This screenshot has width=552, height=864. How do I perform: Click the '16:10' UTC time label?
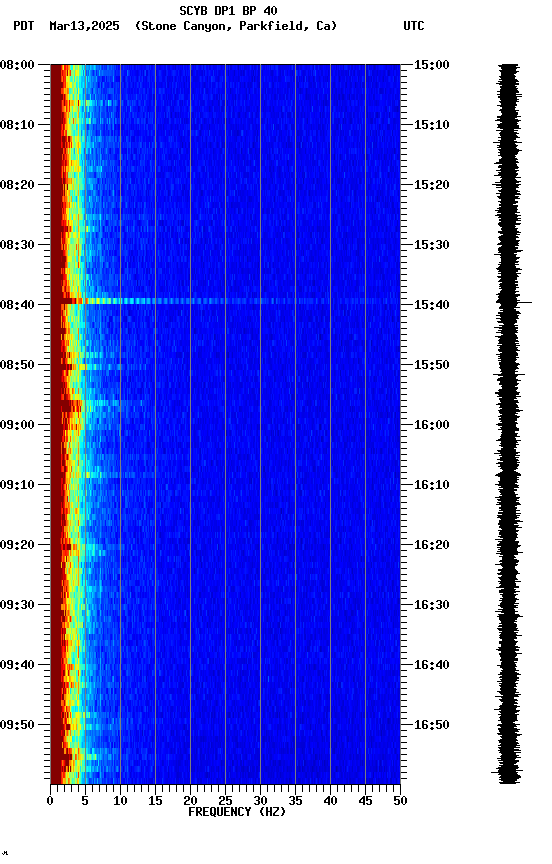click(432, 485)
